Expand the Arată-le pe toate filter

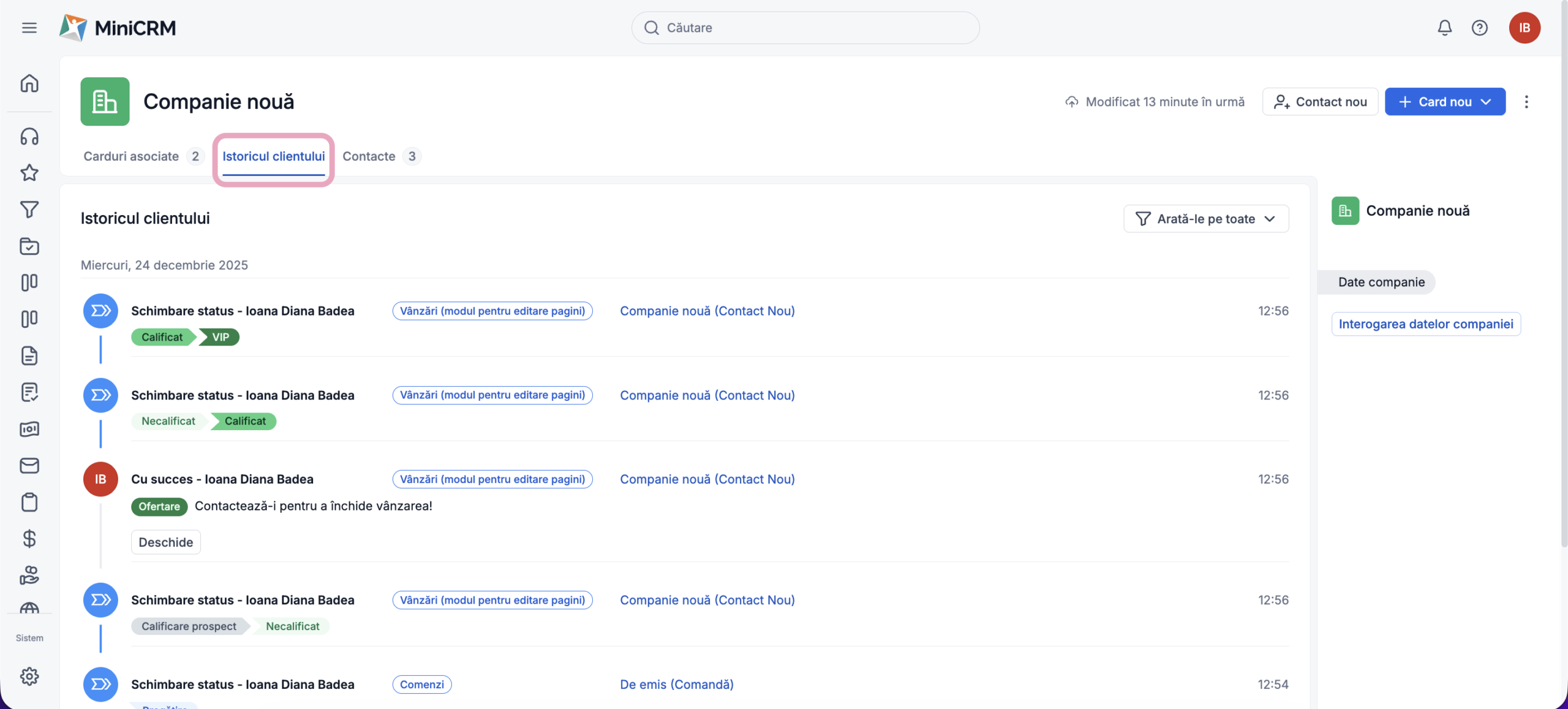[1205, 219]
